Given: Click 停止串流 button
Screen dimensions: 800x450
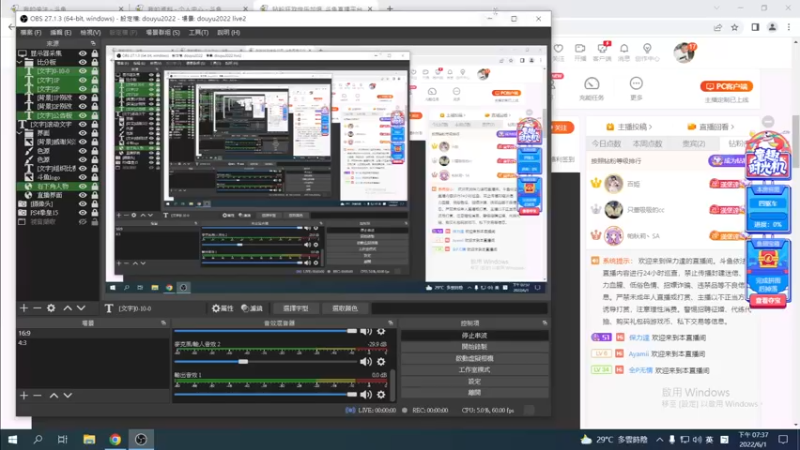Looking at the screenshot, I should point(474,336).
